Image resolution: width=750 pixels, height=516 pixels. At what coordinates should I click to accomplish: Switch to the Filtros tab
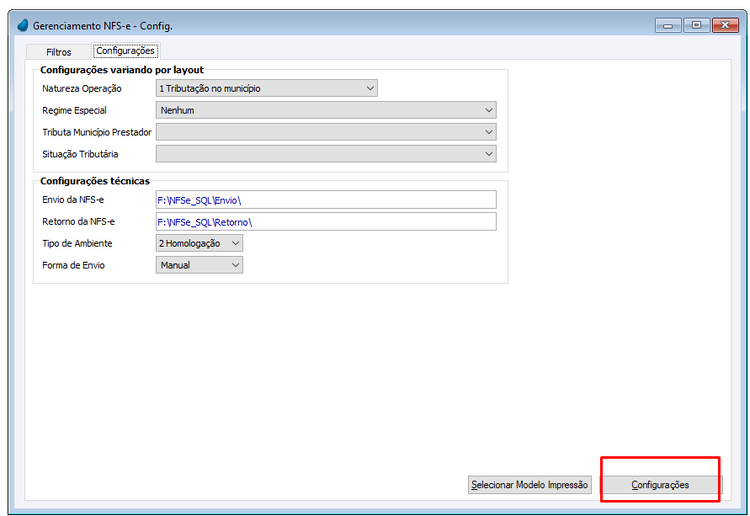(x=58, y=52)
